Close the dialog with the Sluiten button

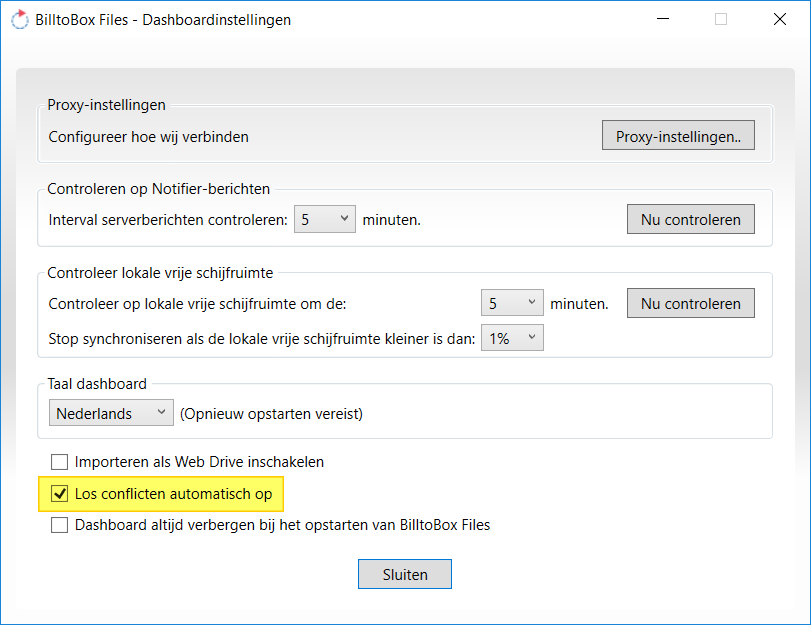tap(405, 574)
